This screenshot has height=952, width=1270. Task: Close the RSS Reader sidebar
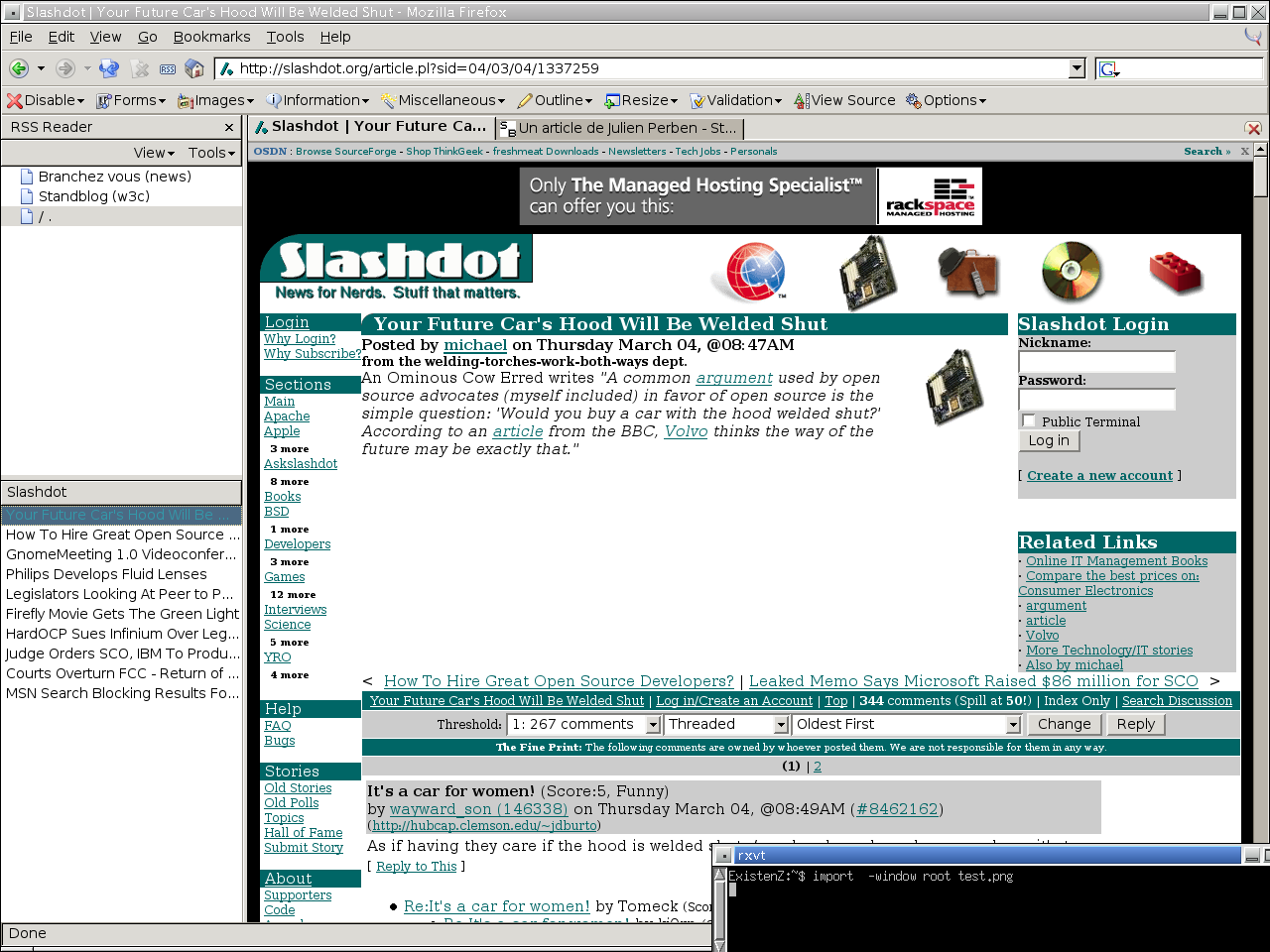[x=229, y=128]
